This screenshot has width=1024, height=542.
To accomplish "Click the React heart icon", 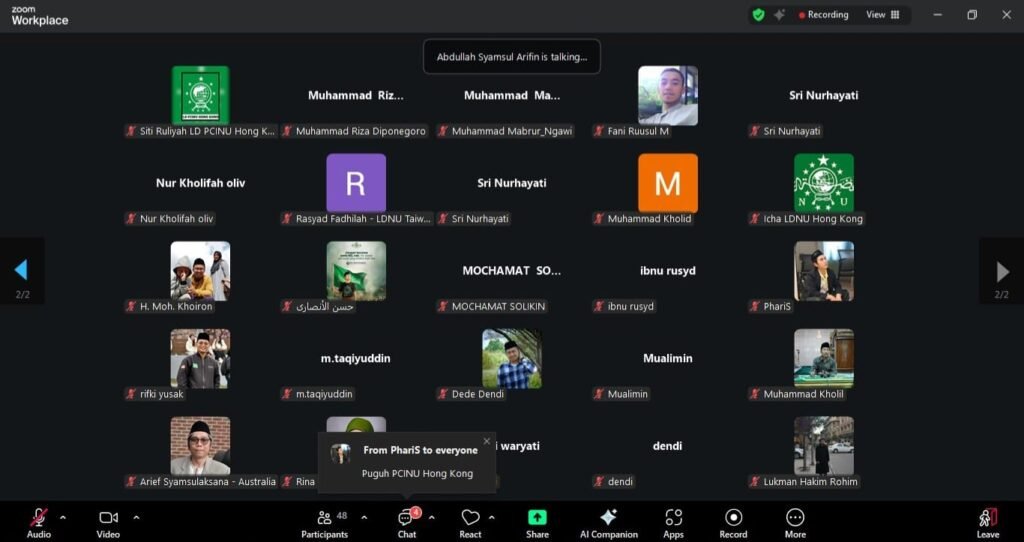I will pyautogui.click(x=470, y=518).
